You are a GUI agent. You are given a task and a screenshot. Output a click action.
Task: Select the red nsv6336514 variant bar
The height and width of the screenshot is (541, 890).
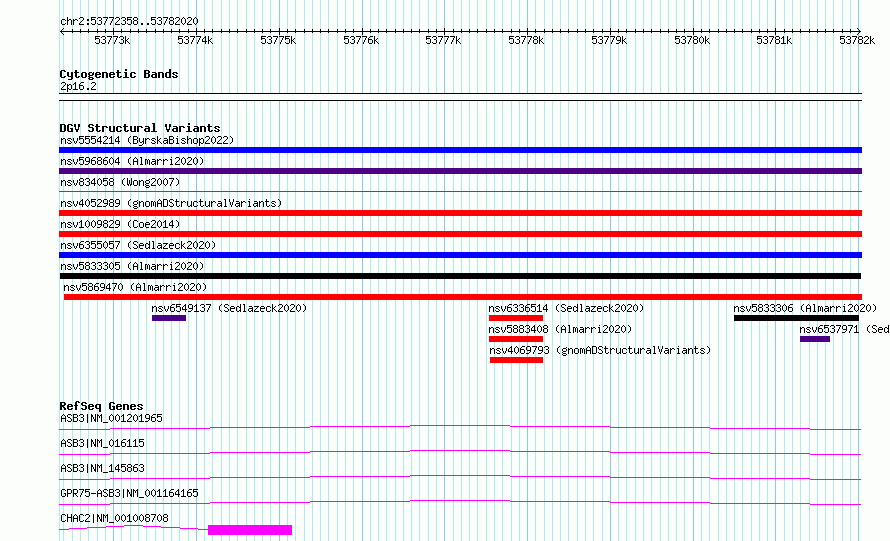click(516, 318)
